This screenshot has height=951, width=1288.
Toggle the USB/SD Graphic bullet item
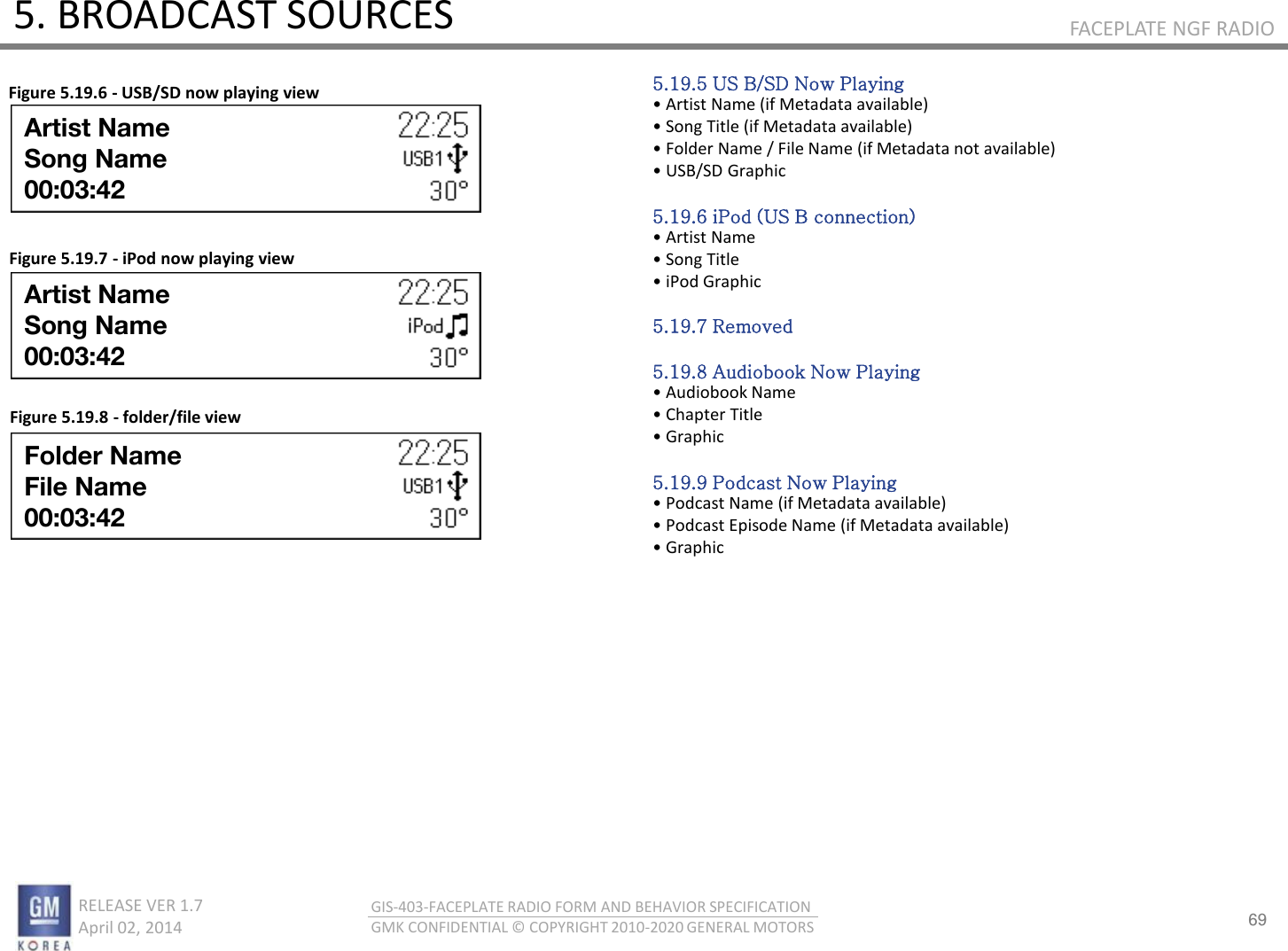[x=721, y=170]
